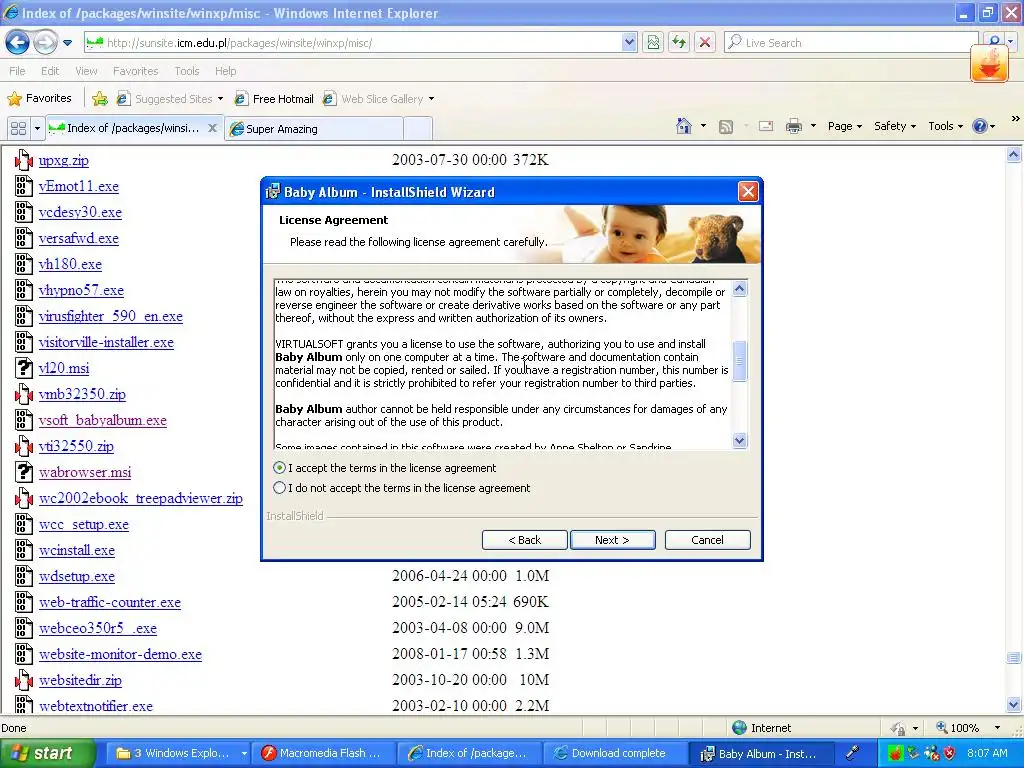
Task: Click the Back button in wizard
Action: pos(524,540)
